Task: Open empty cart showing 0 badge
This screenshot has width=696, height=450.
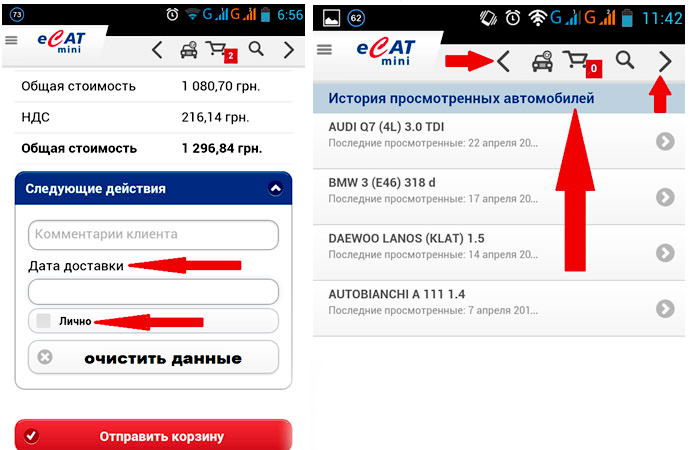Action: (582, 63)
